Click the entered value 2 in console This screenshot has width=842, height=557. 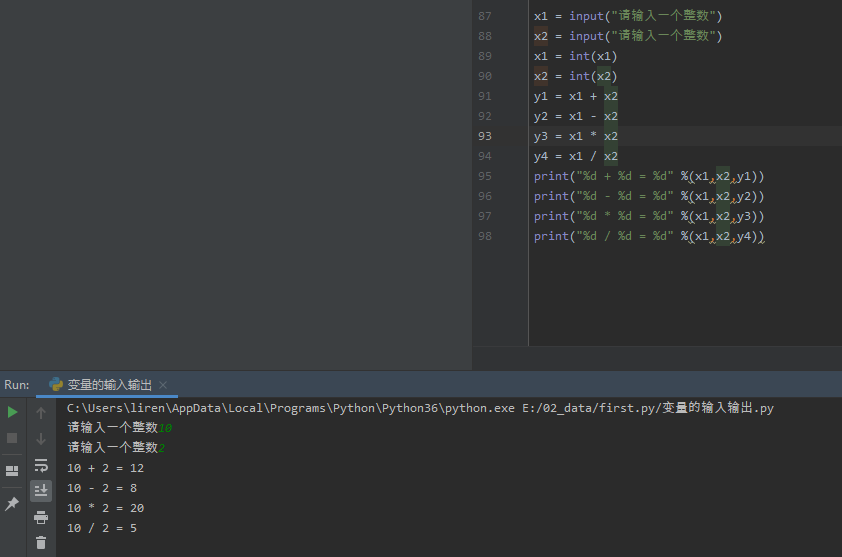(x=162, y=448)
